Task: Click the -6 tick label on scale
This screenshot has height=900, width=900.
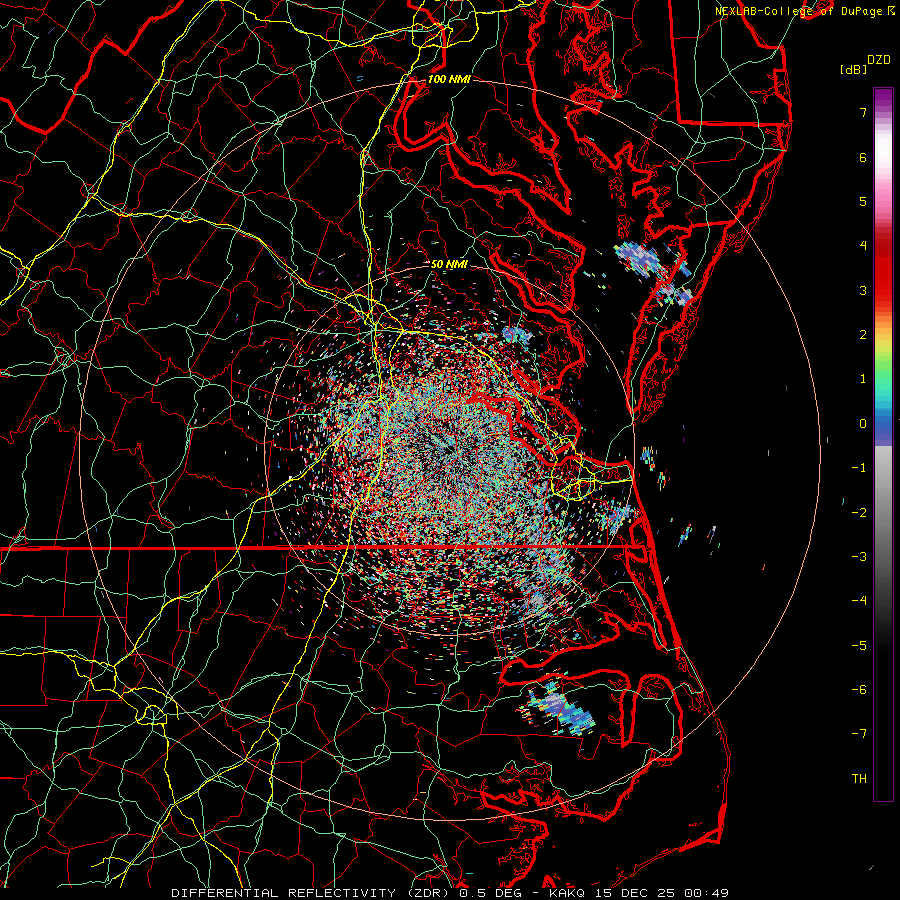Action: click(x=859, y=690)
